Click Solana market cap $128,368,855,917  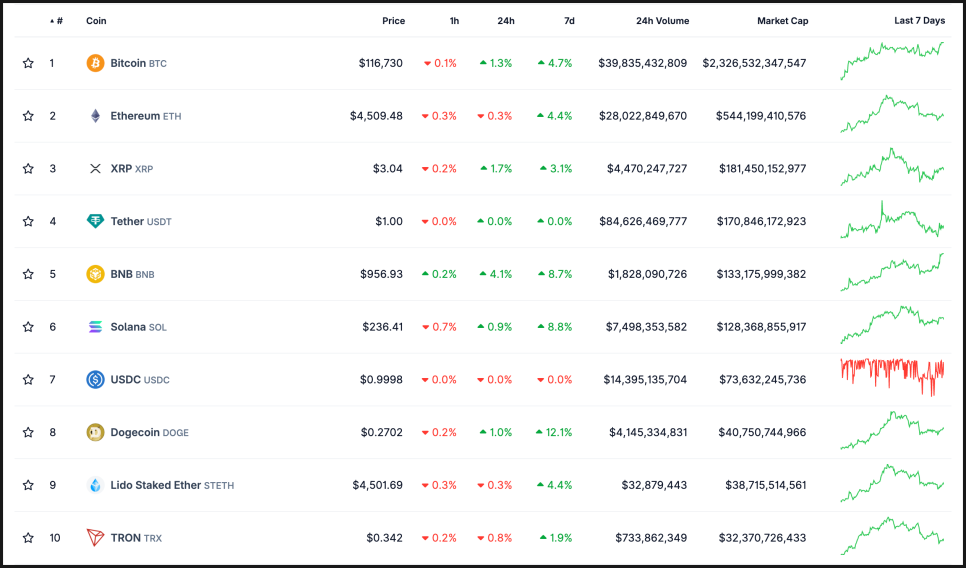point(761,327)
